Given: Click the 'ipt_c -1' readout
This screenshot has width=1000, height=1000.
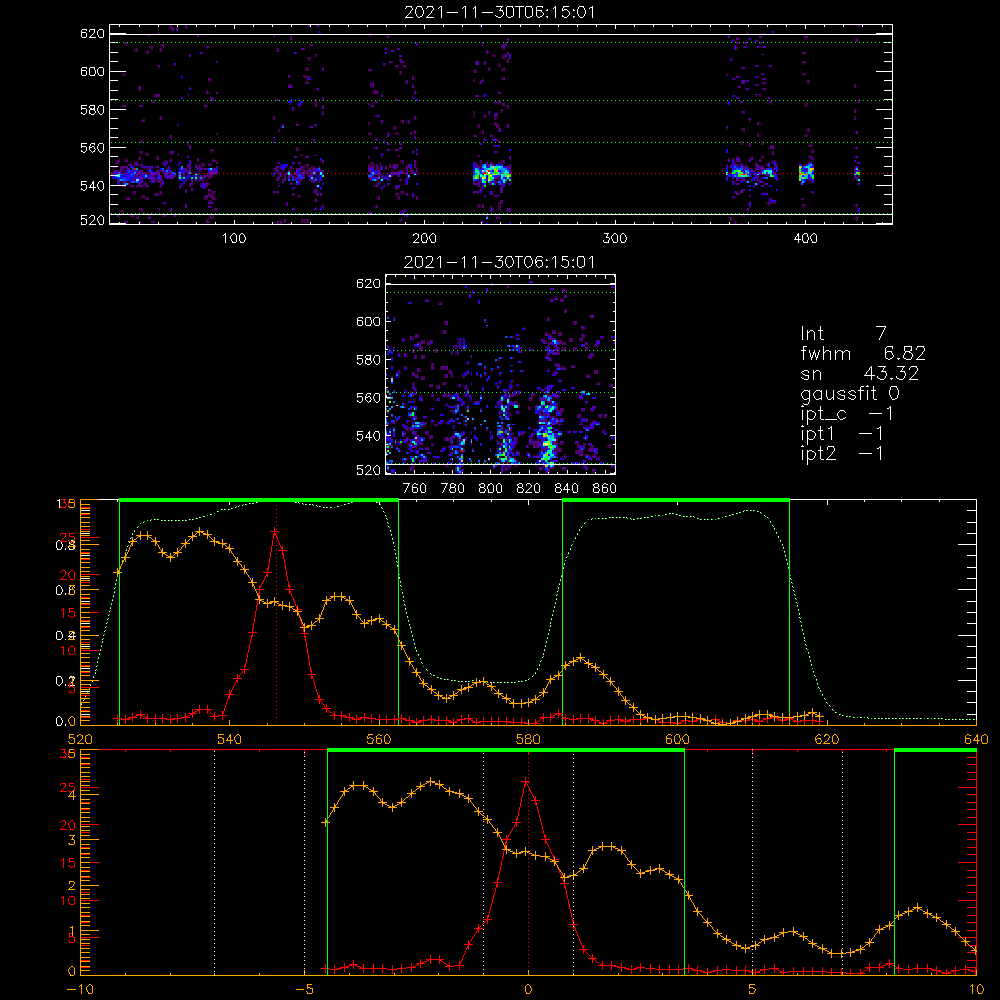Looking at the screenshot, I should pyautogui.click(x=847, y=414).
